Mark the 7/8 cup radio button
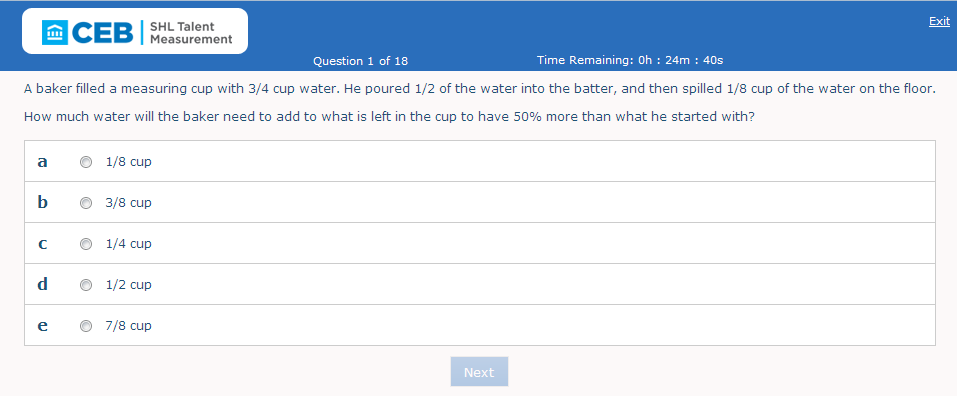The image size is (957, 396). pos(86,326)
